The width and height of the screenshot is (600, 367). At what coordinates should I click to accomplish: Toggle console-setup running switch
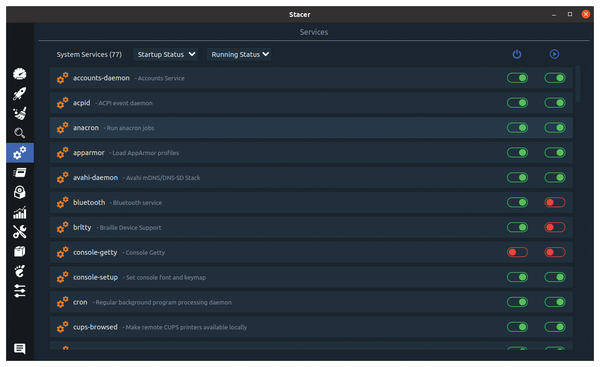(555, 277)
